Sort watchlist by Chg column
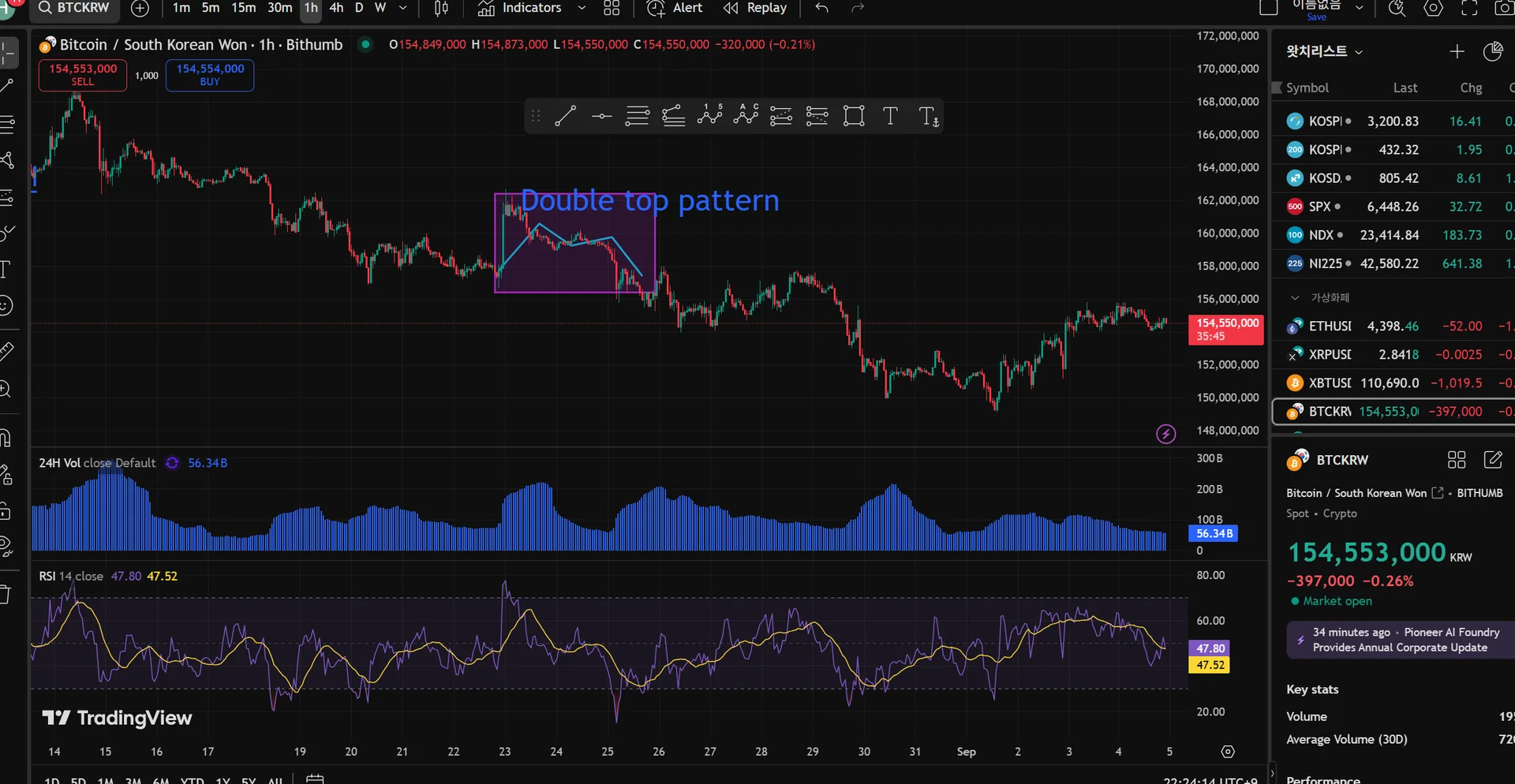This screenshot has height=784, width=1515. point(1471,88)
